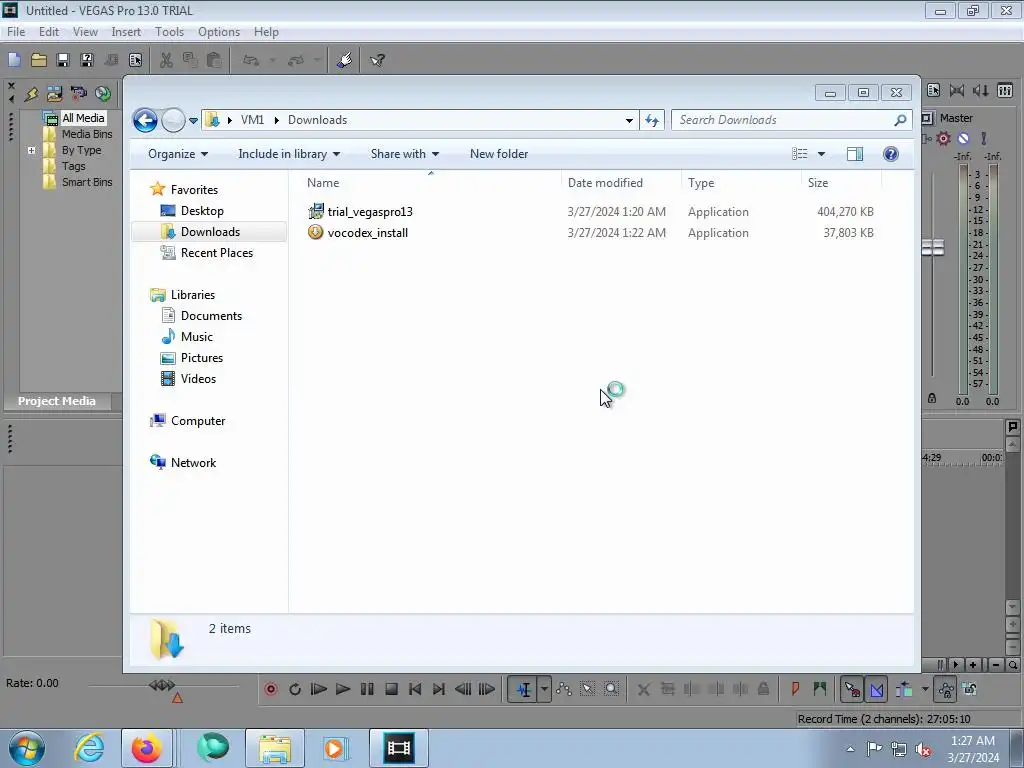Open Share with dropdown in Explorer
This screenshot has height=768, width=1024.
[405, 153]
